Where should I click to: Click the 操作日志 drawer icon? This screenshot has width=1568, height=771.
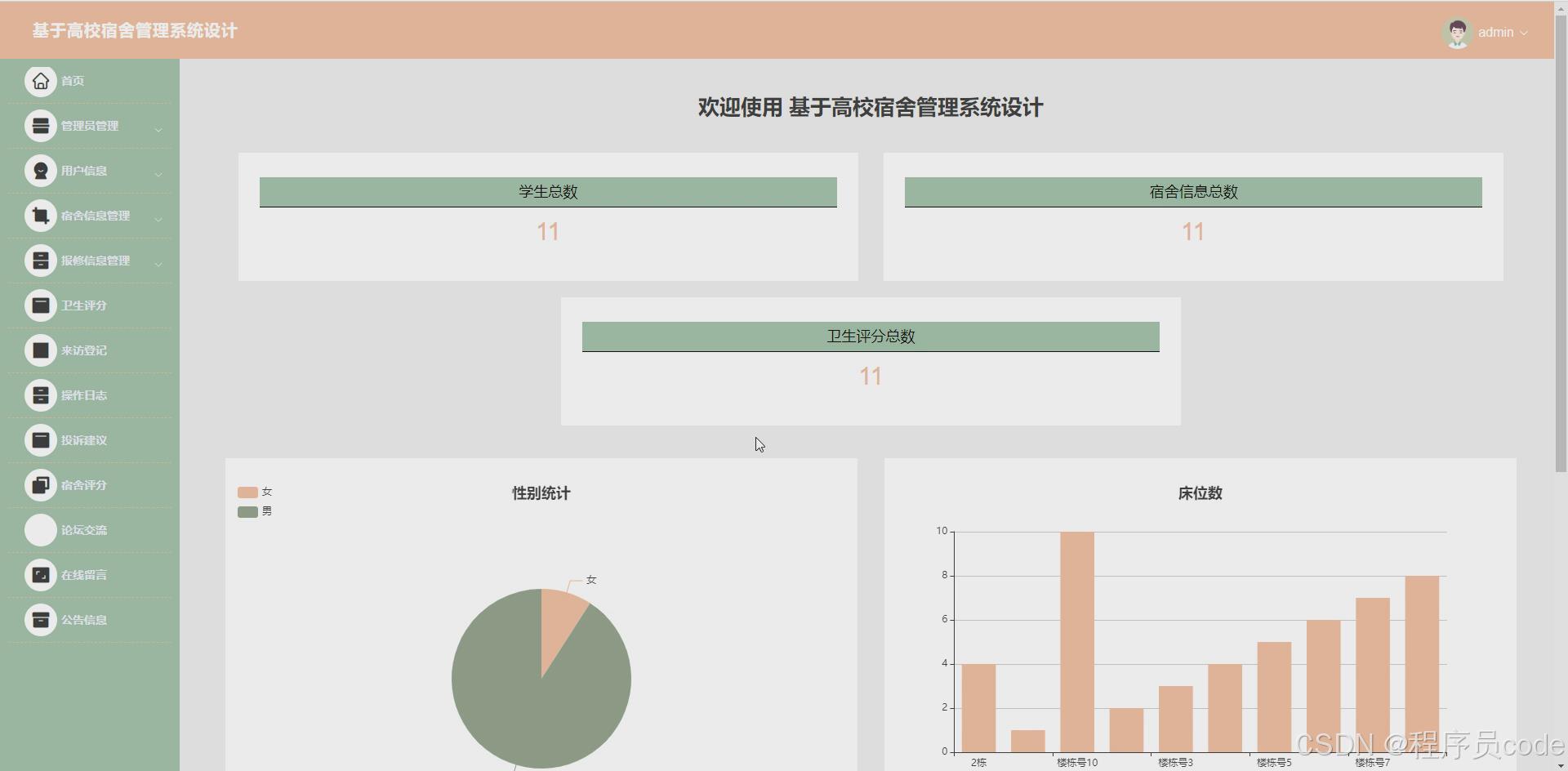click(x=41, y=395)
